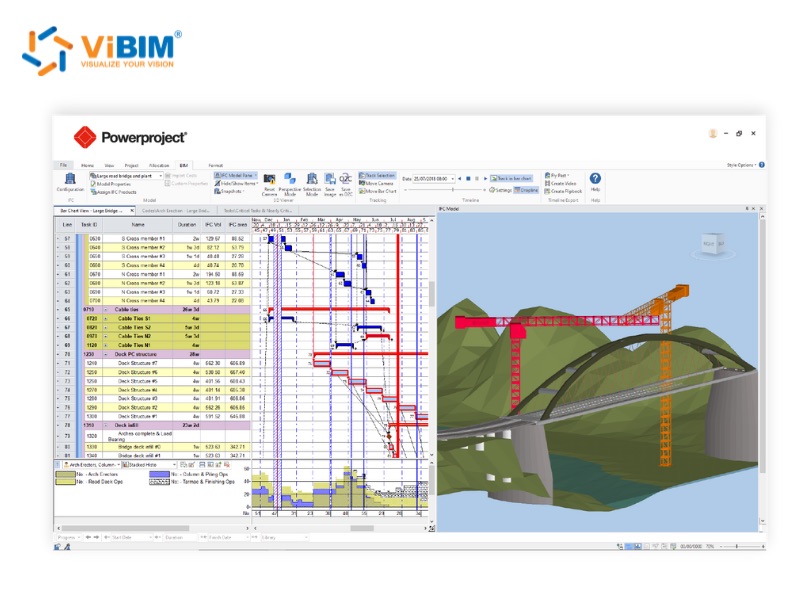
Task: Collapse the Deck PC structure summary task
Action: [106, 354]
